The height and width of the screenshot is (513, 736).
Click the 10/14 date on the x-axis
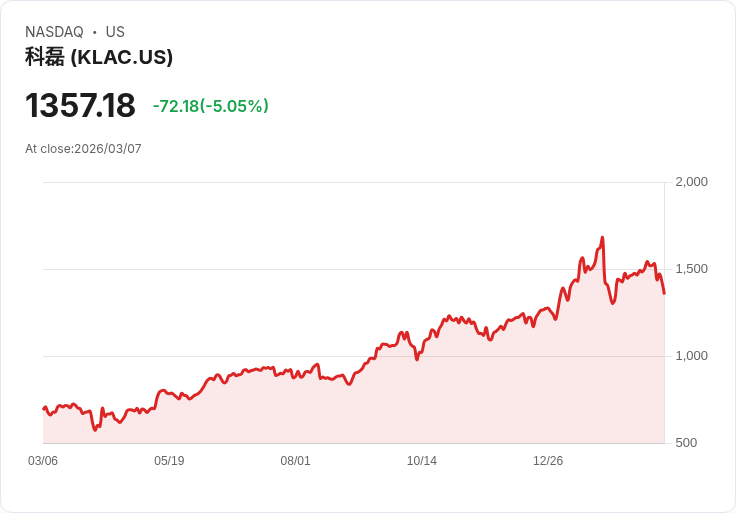point(422,461)
